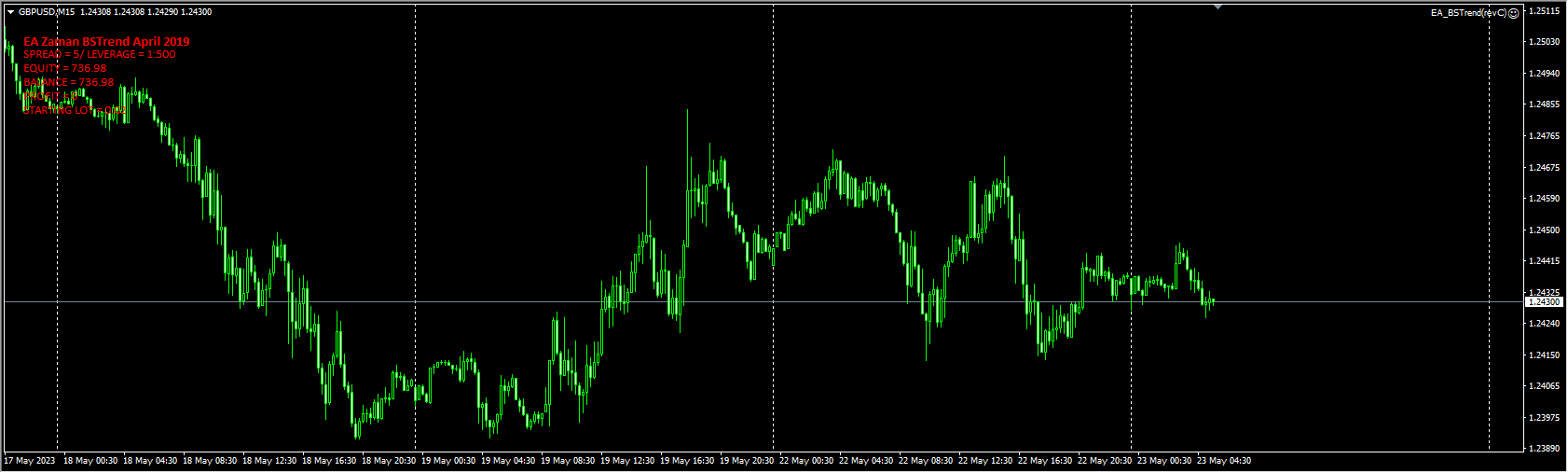Click the 1.23975 price scale value
Image resolution: width=1568 pixels, height=473 pixels.
tap(1546, 418)
